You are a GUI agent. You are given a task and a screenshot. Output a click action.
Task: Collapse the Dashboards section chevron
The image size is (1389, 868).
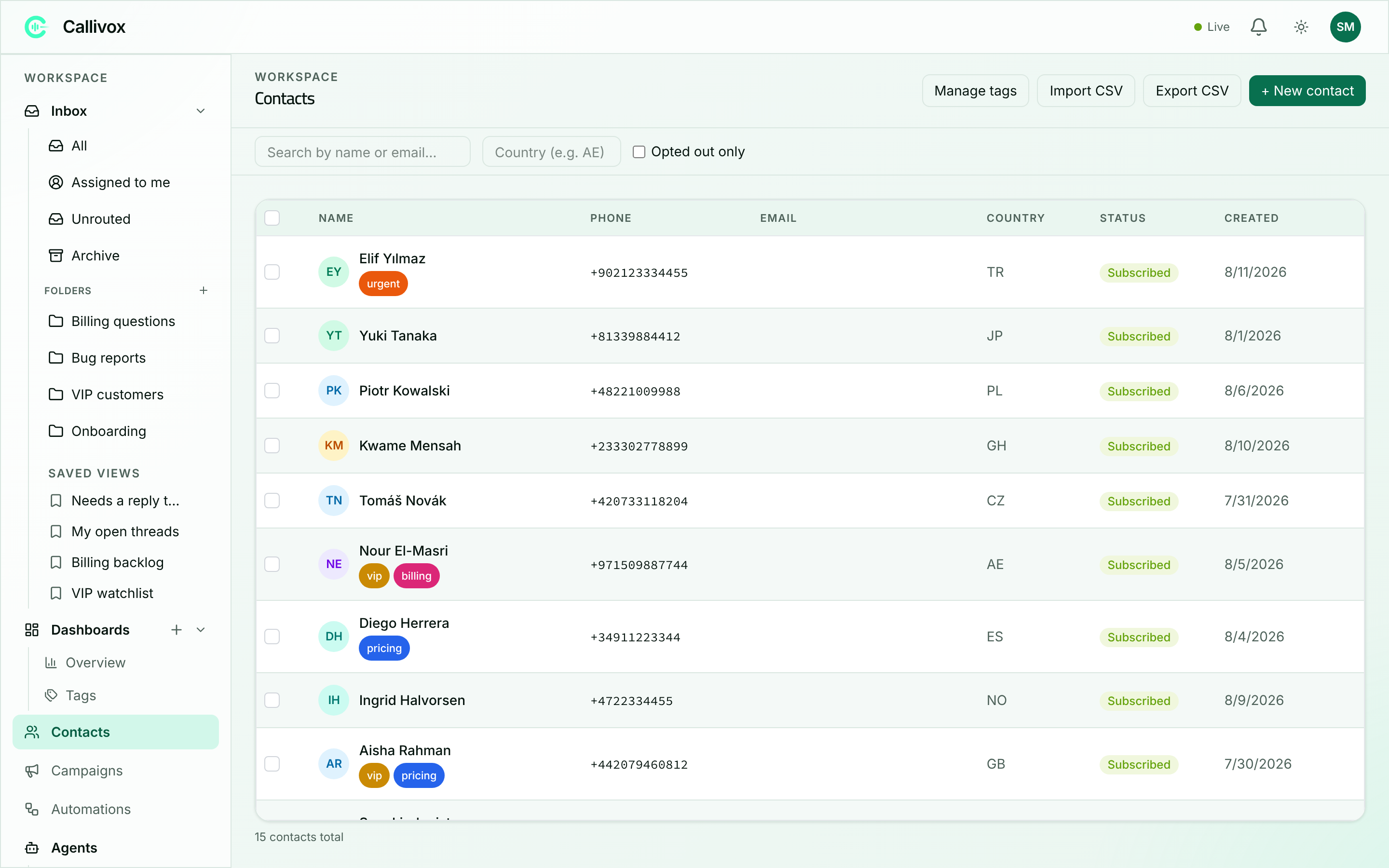click(201, 630)
